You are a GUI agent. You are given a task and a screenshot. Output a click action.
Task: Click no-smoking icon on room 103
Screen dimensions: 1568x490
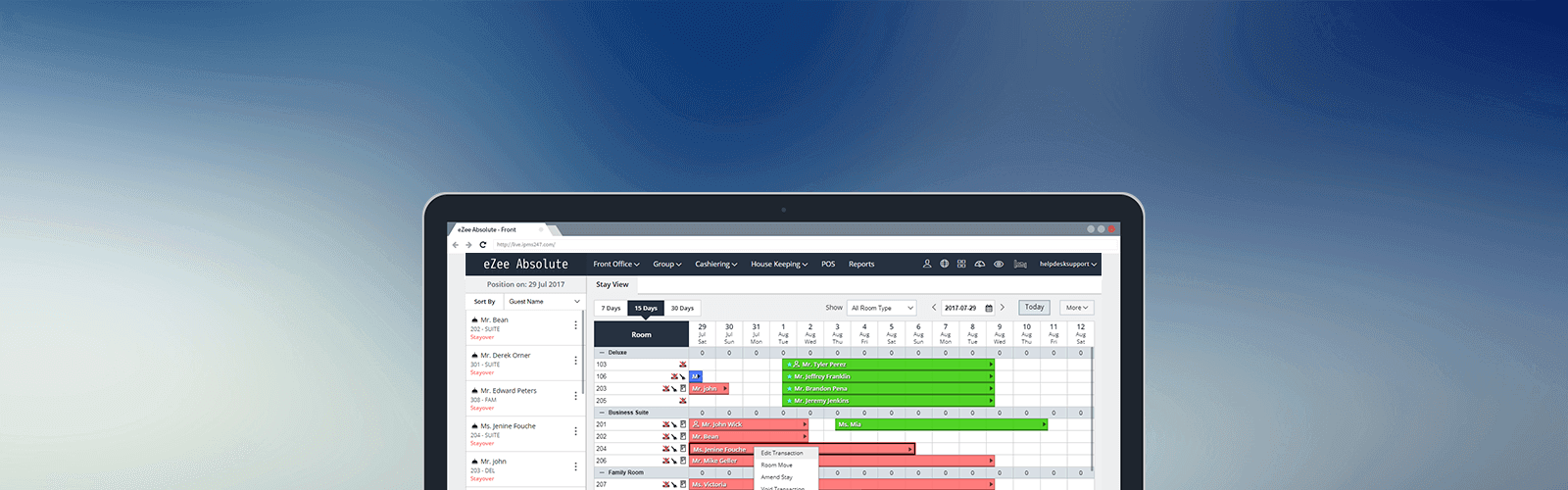tap(683, 365)
